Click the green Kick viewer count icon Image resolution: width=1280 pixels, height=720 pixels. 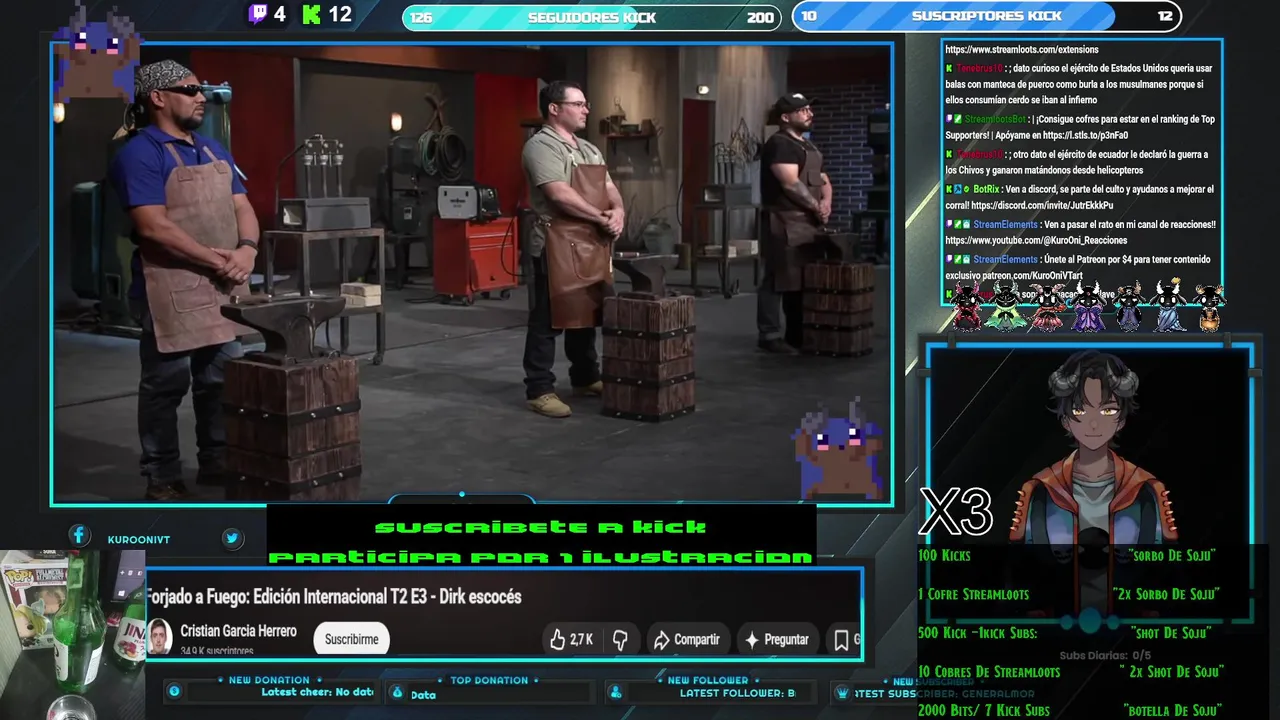click(x=311, y=14)
